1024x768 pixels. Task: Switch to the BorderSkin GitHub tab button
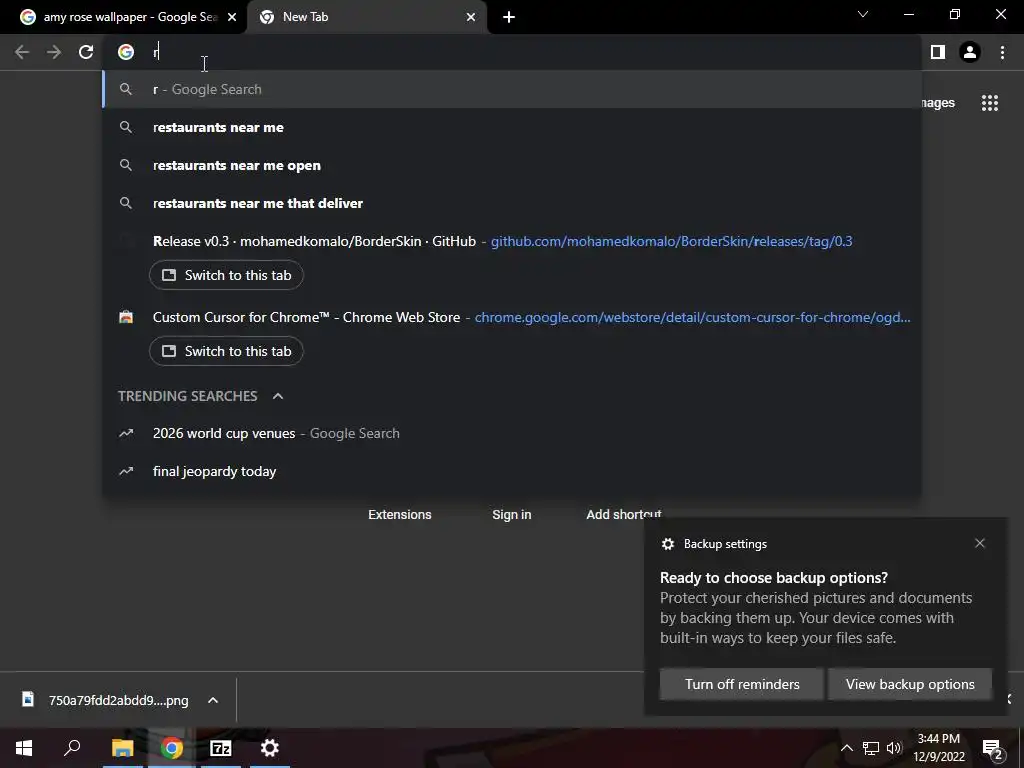(x=227, y=276)
